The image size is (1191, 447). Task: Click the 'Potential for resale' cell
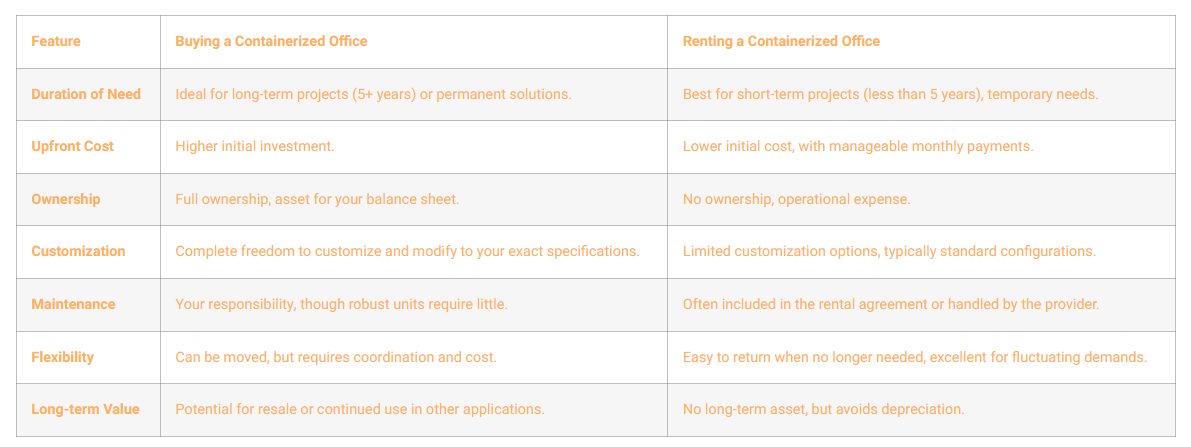[359, 409]
